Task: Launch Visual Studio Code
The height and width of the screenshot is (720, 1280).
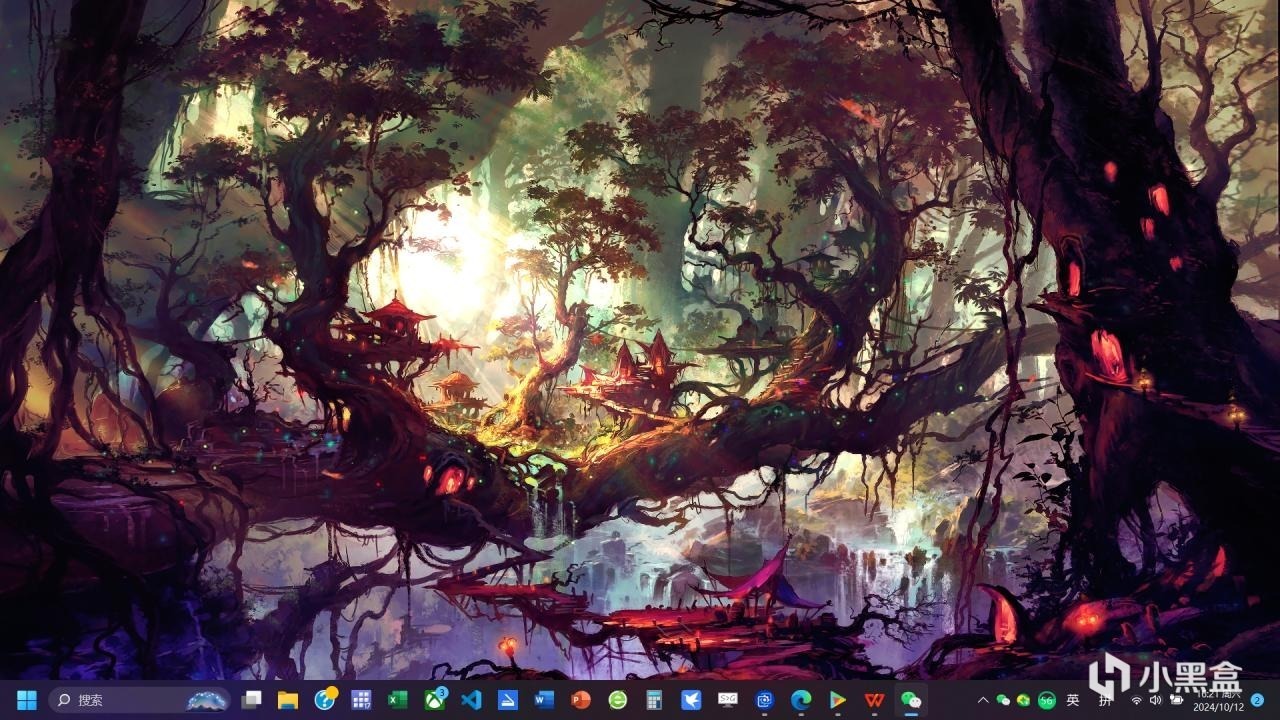Action: [x=472, y=700]
